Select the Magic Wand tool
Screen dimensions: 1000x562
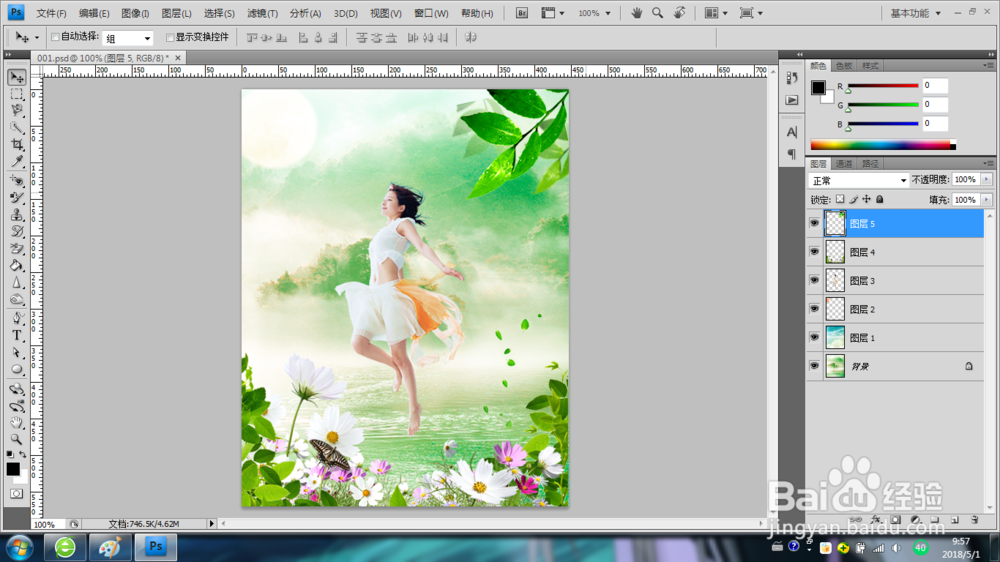[x=17, y=128]
